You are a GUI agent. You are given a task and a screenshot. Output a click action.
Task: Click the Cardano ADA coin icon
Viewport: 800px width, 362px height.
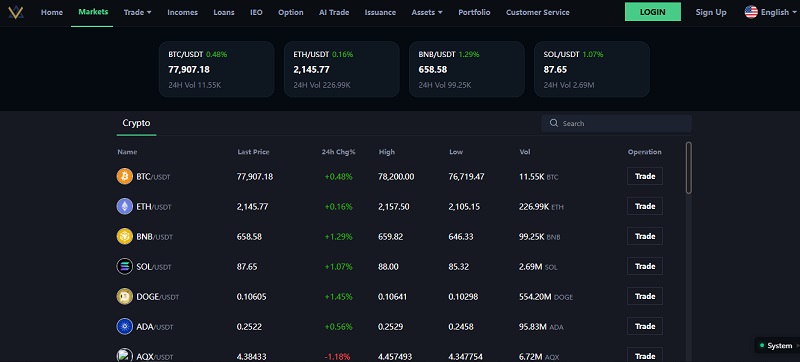point(124,326)
